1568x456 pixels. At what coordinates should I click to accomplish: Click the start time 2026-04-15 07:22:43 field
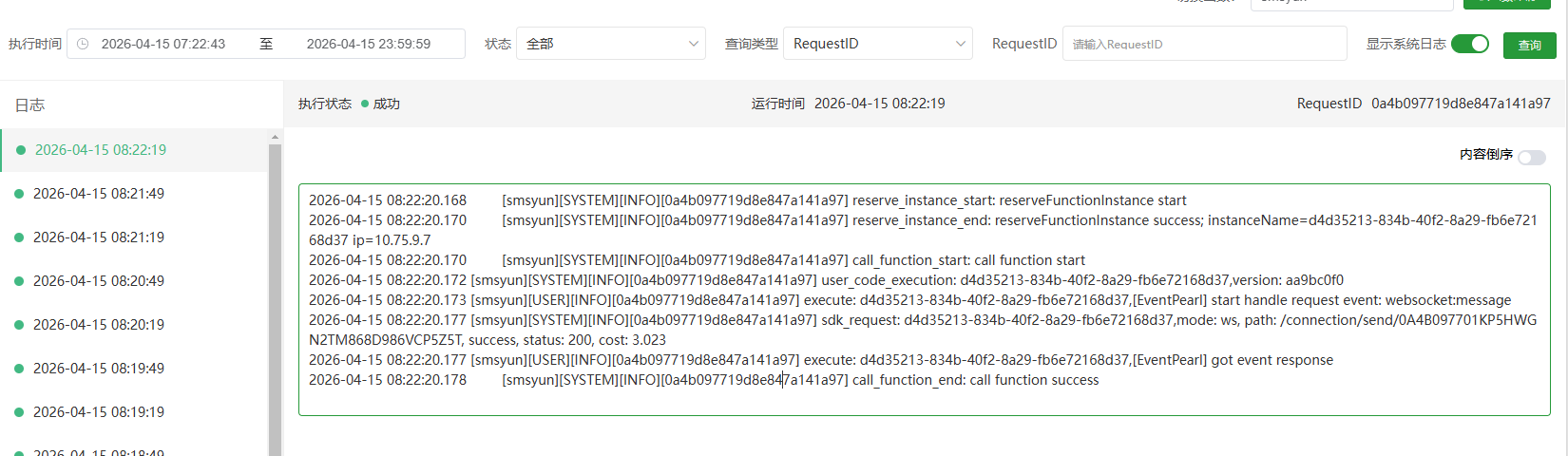tap(163, 44)
